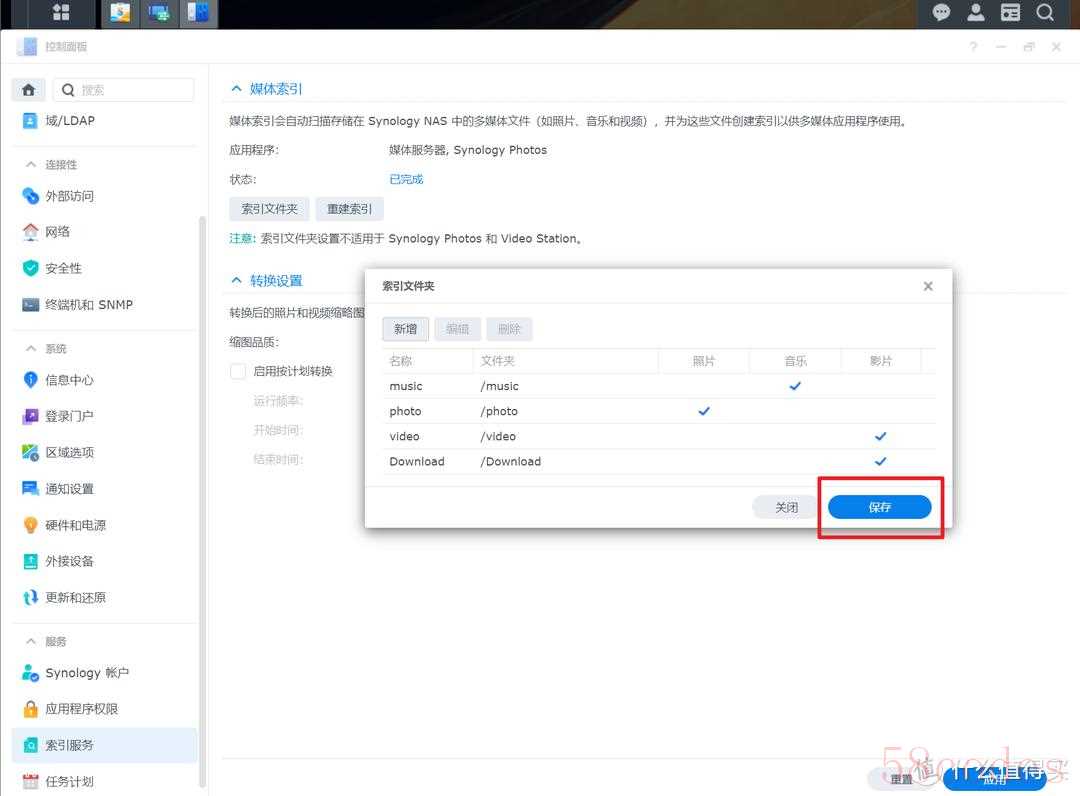Image resolution: width=1080 pixels, height=796 pixels.
Task: Click the 已完成 status link
Action: click(x=406, y=179)
